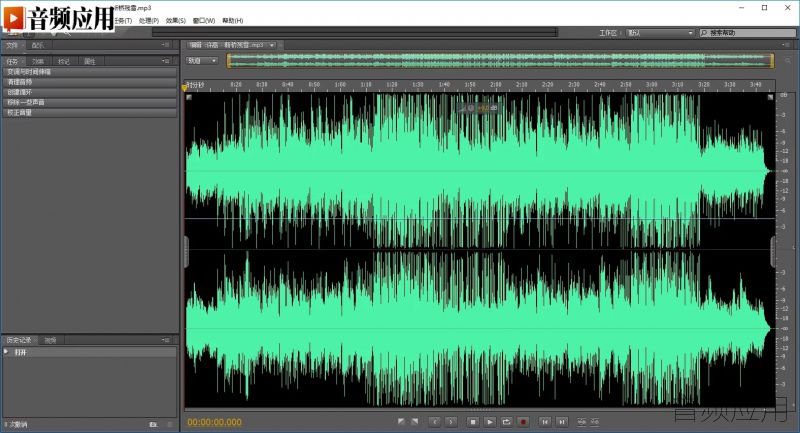Open the 轨道 channel dropdown
Image resolution: width=800 pixels, height=433 pixels.
point(202,61)
